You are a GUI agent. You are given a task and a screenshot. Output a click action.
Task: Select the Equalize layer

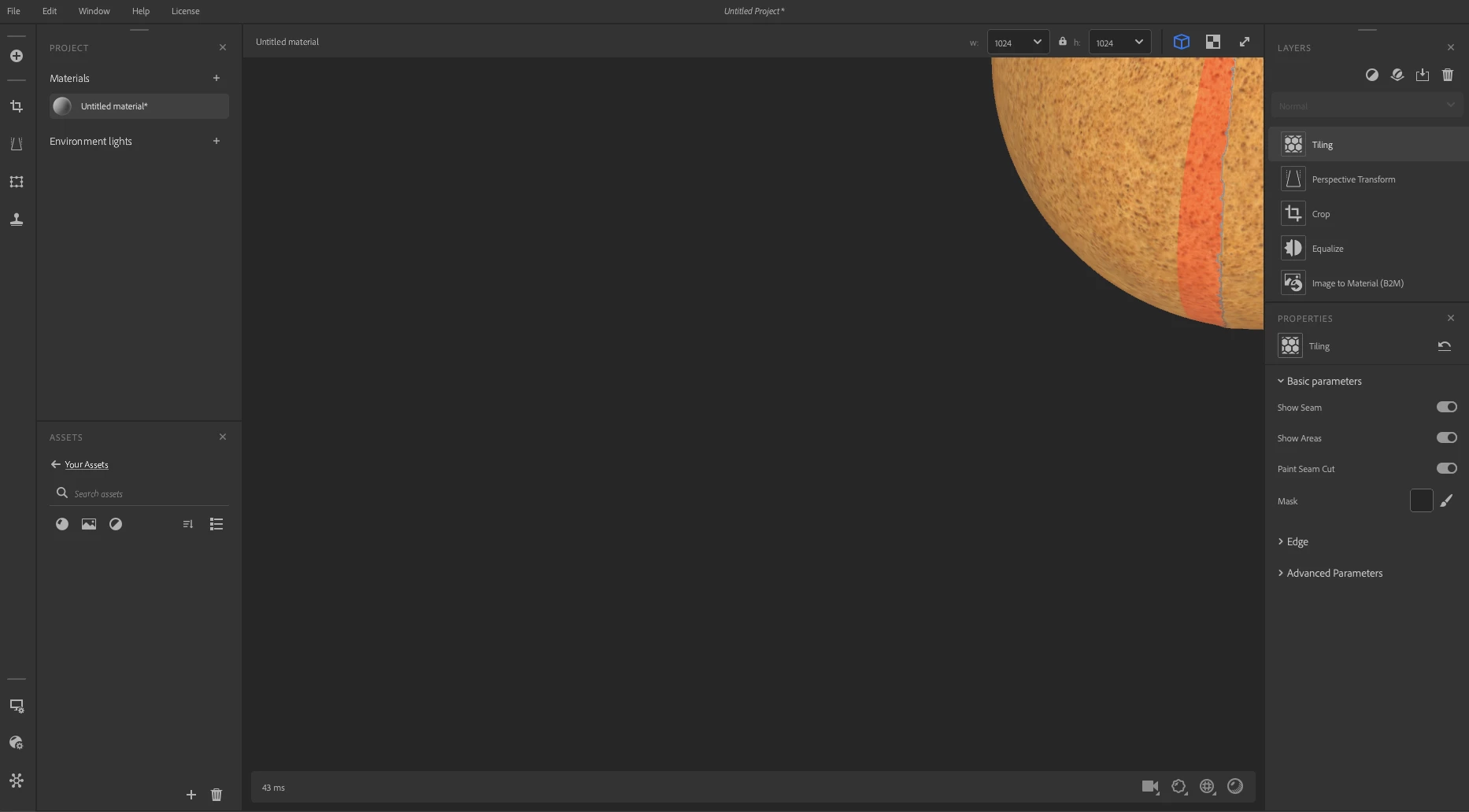(1367, 249)
